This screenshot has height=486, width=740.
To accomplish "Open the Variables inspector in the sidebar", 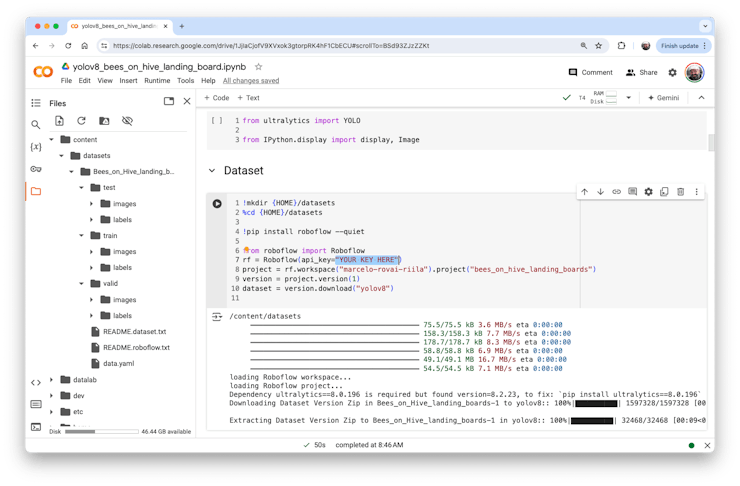I will 36,147.
